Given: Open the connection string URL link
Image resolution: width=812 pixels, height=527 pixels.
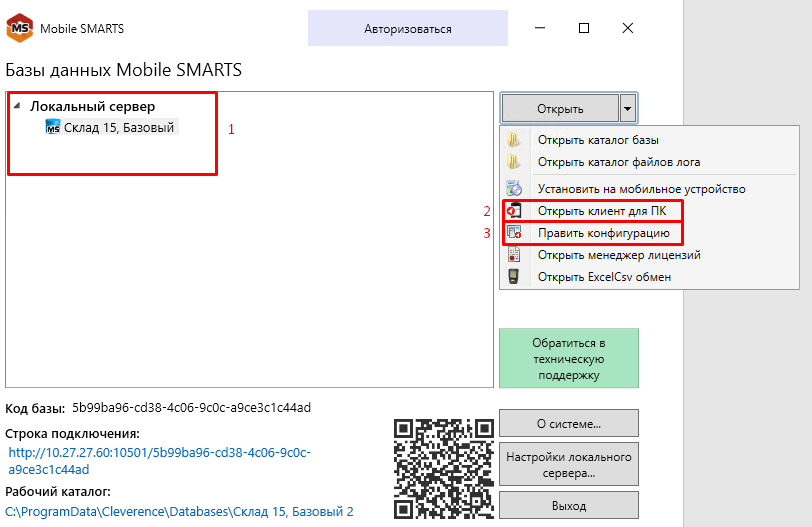Looking at the screenshot, I should (x=159, y=461).
